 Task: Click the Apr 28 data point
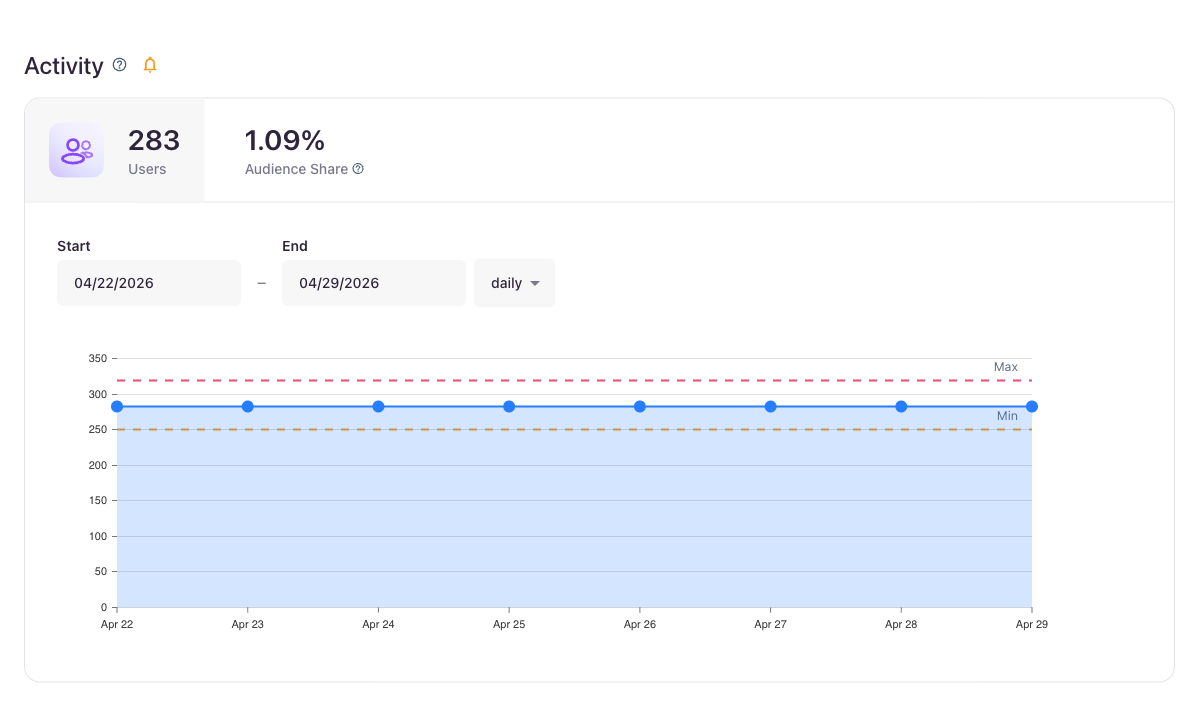click(x=902, y=407)
